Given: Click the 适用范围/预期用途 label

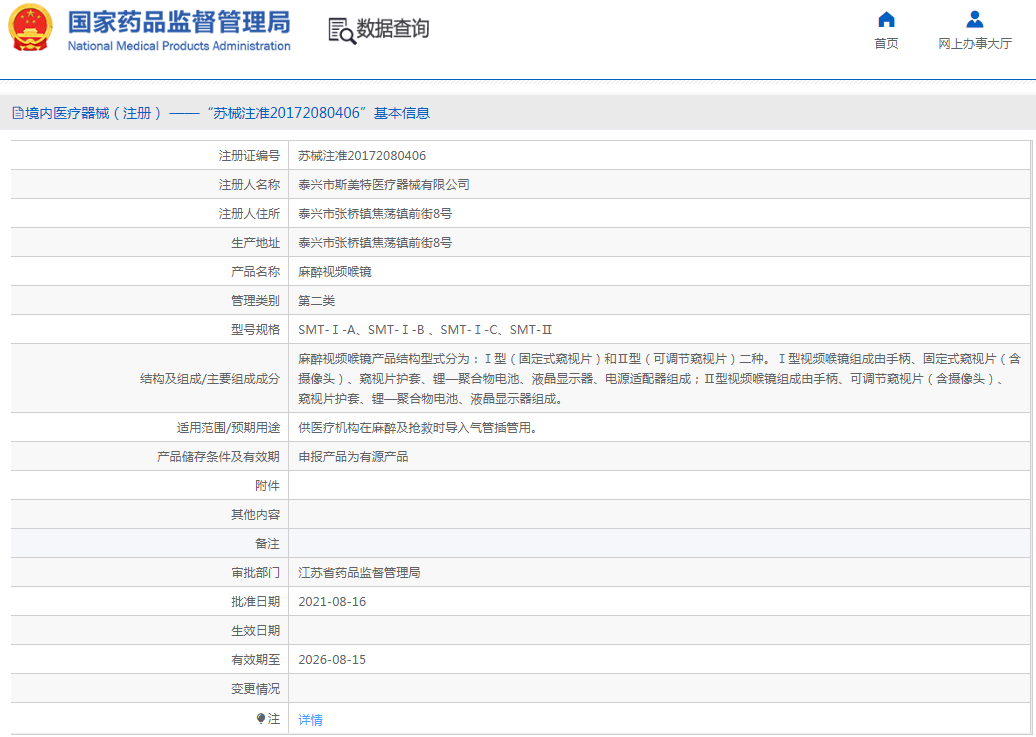Looking at the screenshot, I should pyautogui.click(x=228, y=428).
